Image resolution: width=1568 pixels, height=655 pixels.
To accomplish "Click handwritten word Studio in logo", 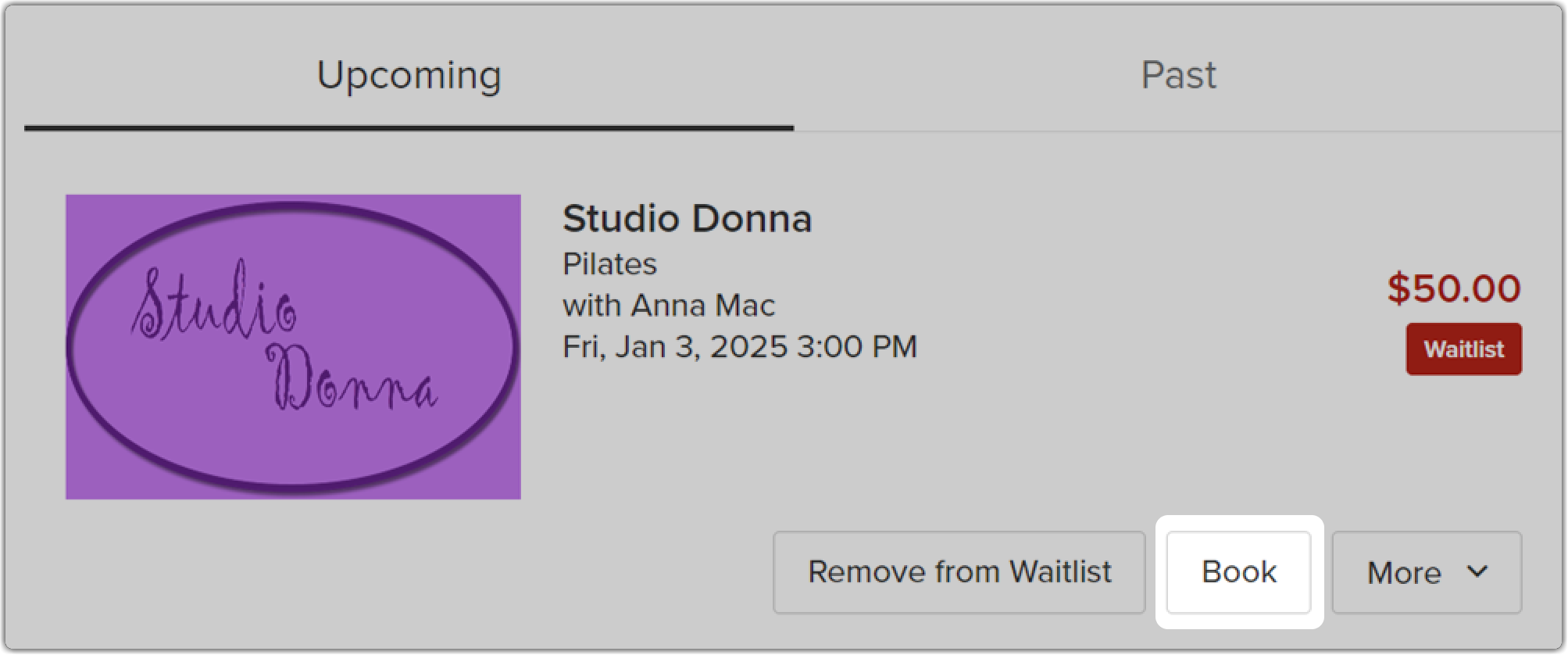I will pos(214,301).
